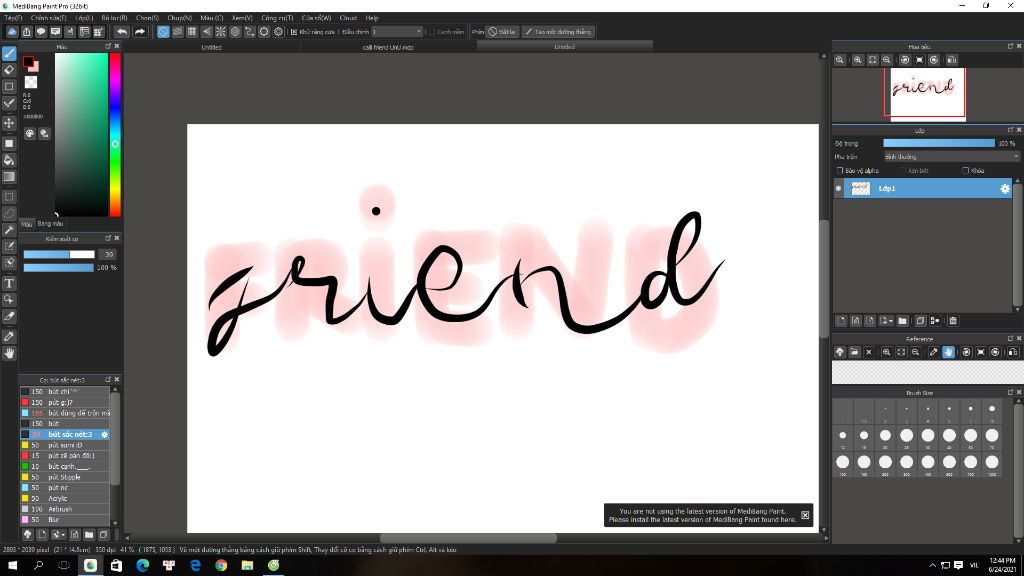This screenshot has width=1024, height=576.
Task: Adjust the Độ trong opacity slider
Action: pyautogui.click(x=938, y=143)
